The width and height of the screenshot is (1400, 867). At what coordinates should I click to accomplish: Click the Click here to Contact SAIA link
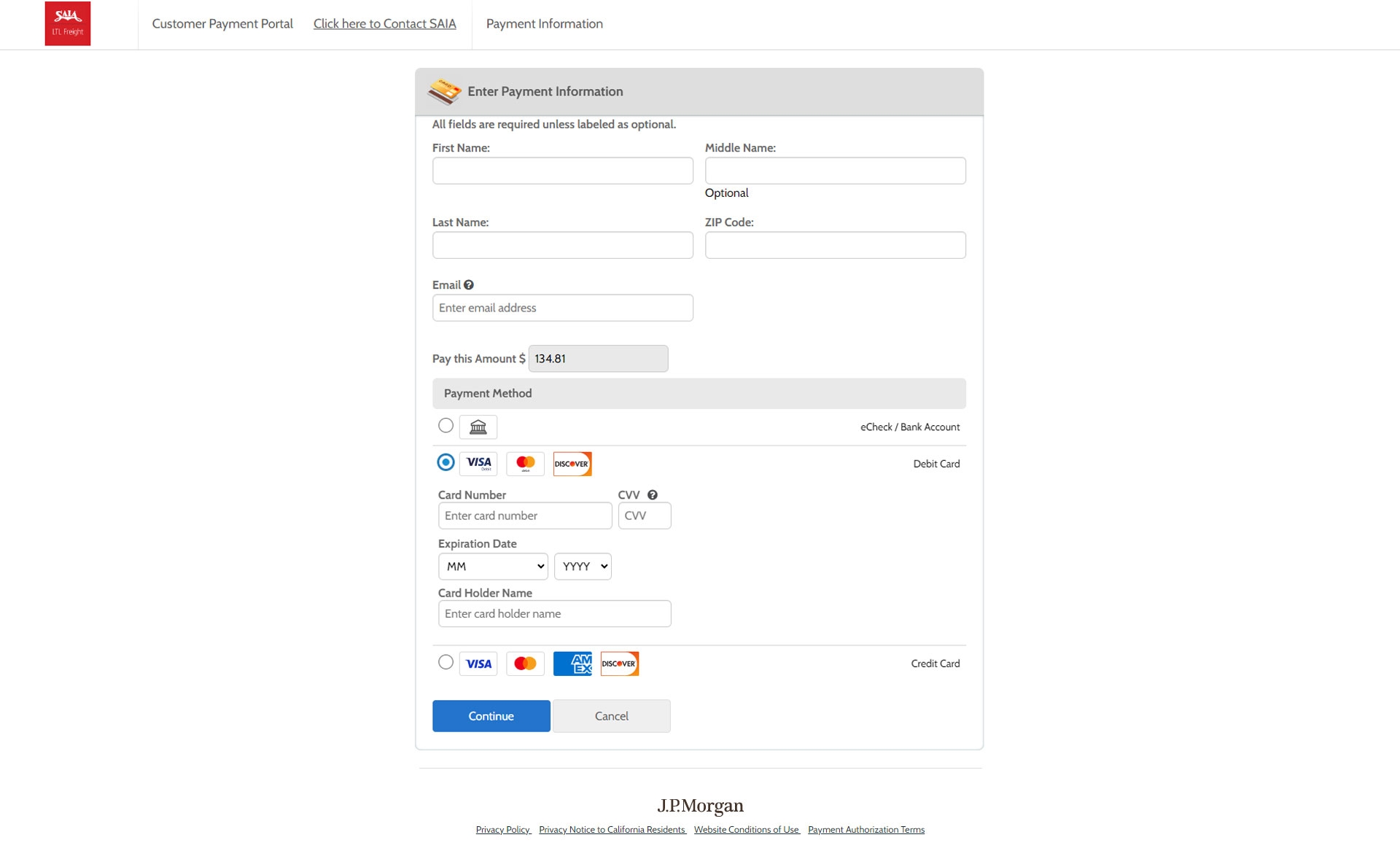click(385, 23)
